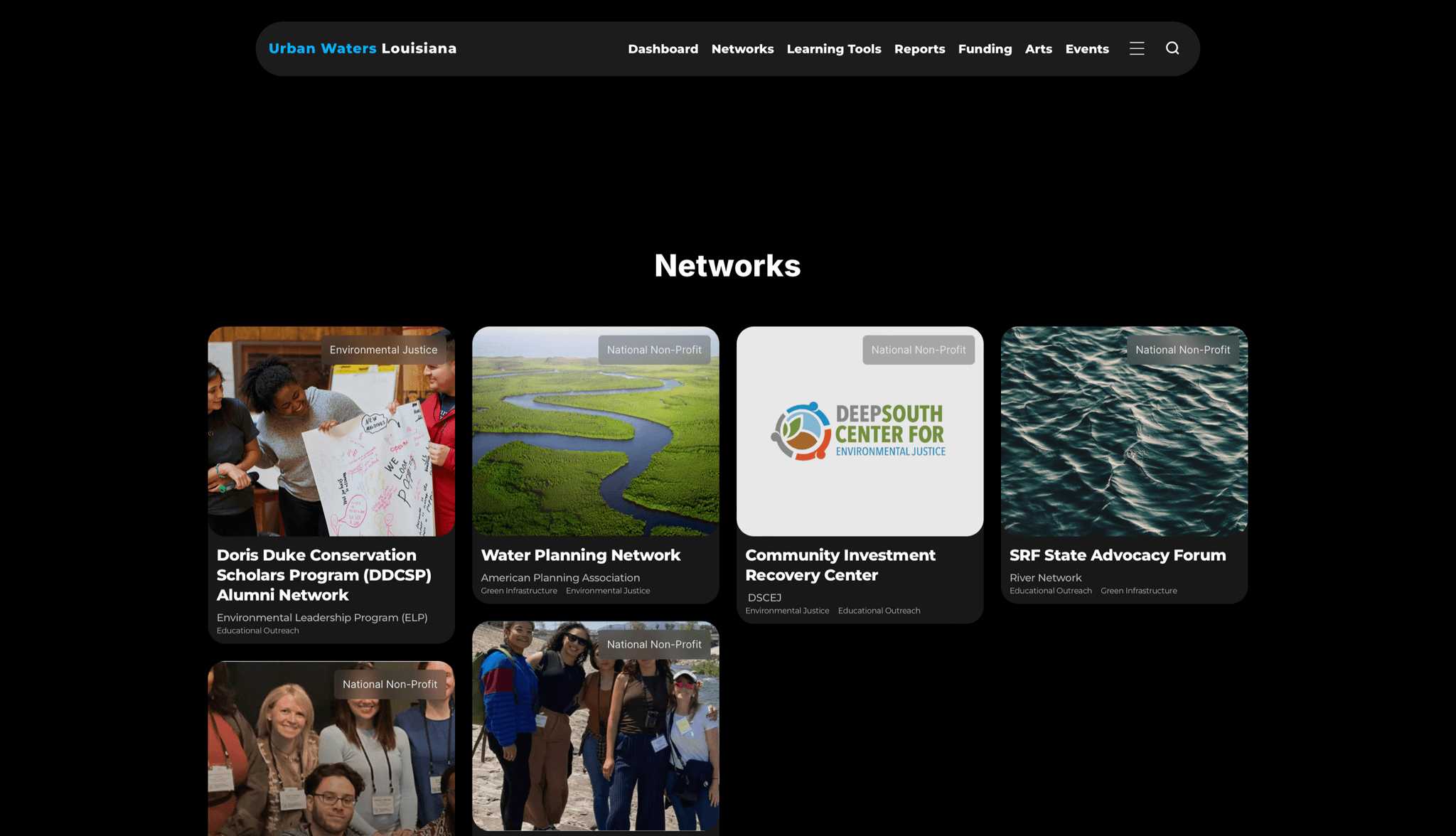Click National Non-Profit badge on SRF card
1456x836 pixels.
[1183, 350]
